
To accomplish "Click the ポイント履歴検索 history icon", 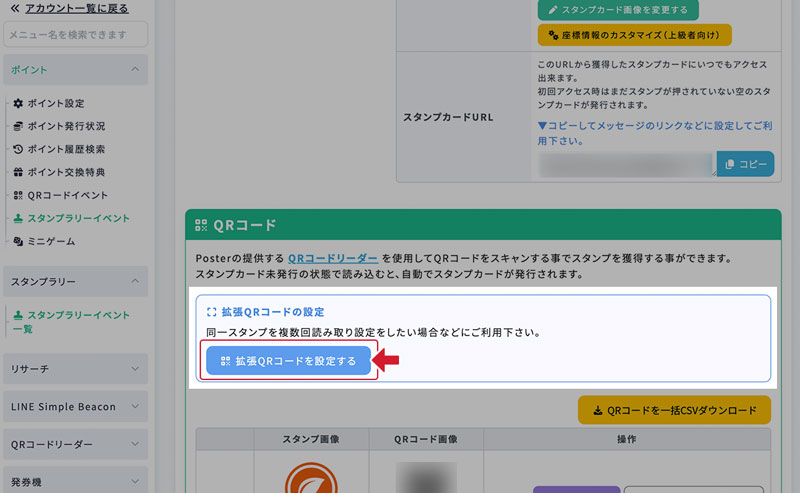I will coord(18,150).
